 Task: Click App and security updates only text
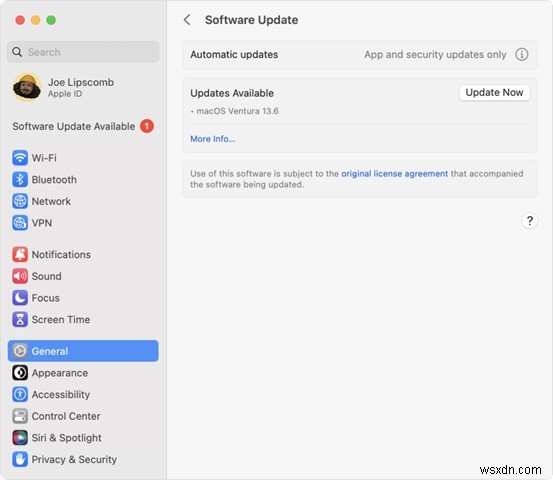[x=435, y=55]
